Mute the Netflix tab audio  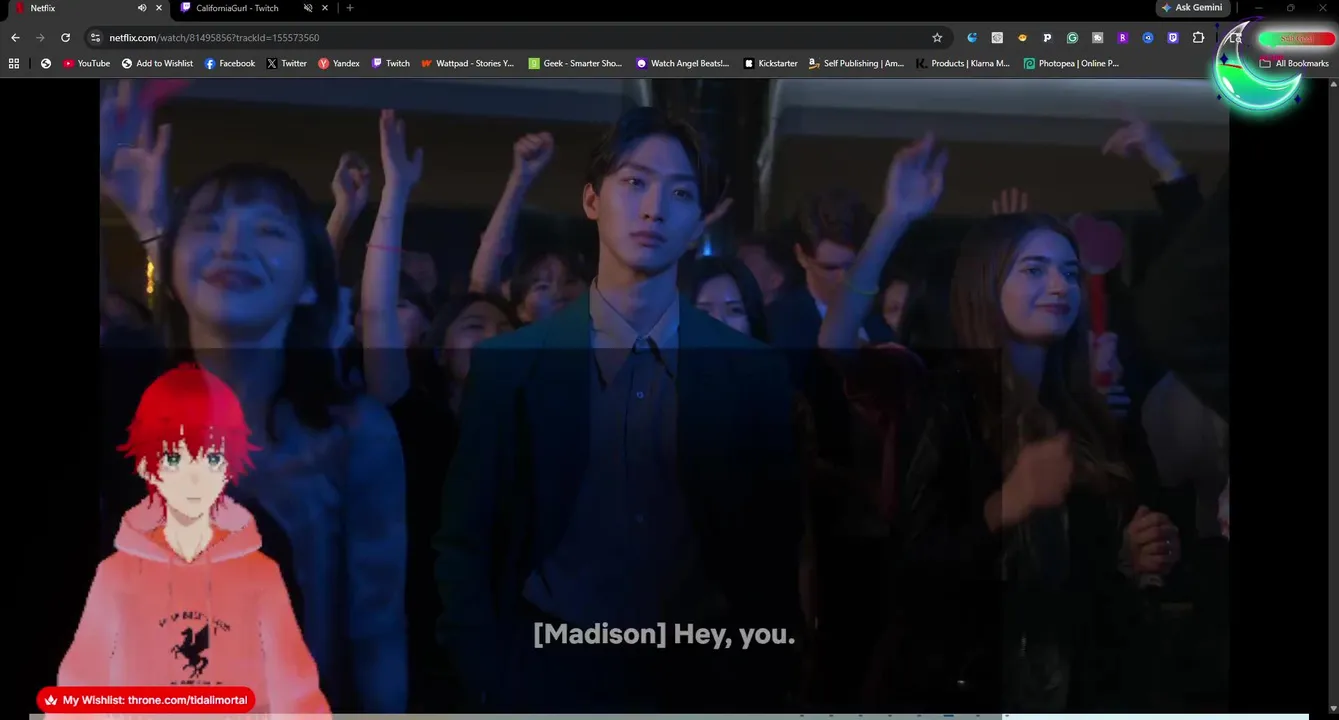point(141,8)
